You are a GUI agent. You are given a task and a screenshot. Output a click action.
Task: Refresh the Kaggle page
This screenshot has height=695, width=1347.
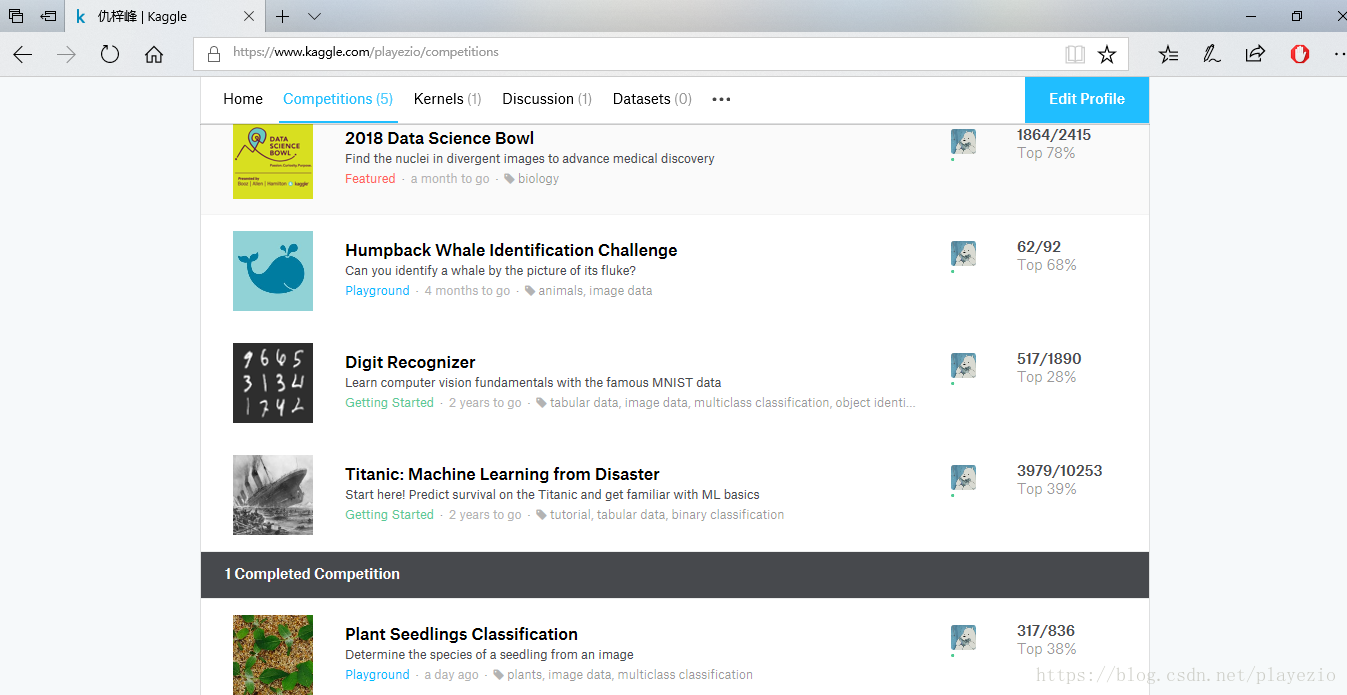[x=110, y=55]
